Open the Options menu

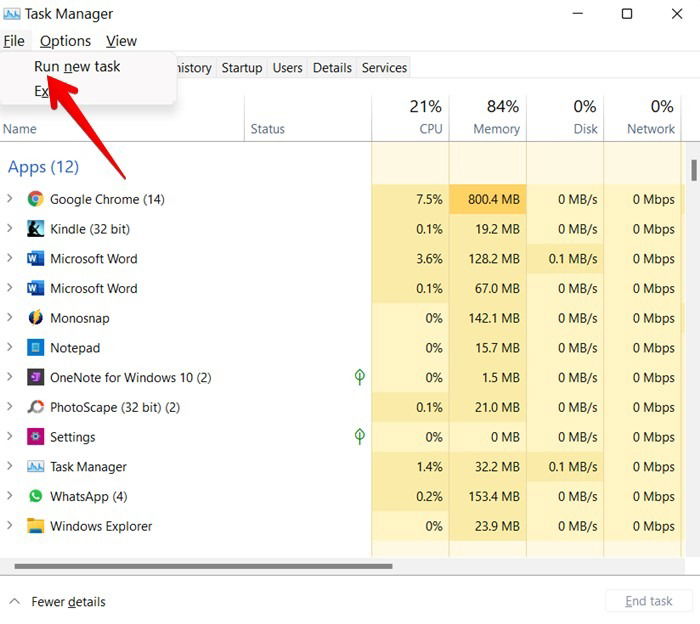click(x=65, y=41)
